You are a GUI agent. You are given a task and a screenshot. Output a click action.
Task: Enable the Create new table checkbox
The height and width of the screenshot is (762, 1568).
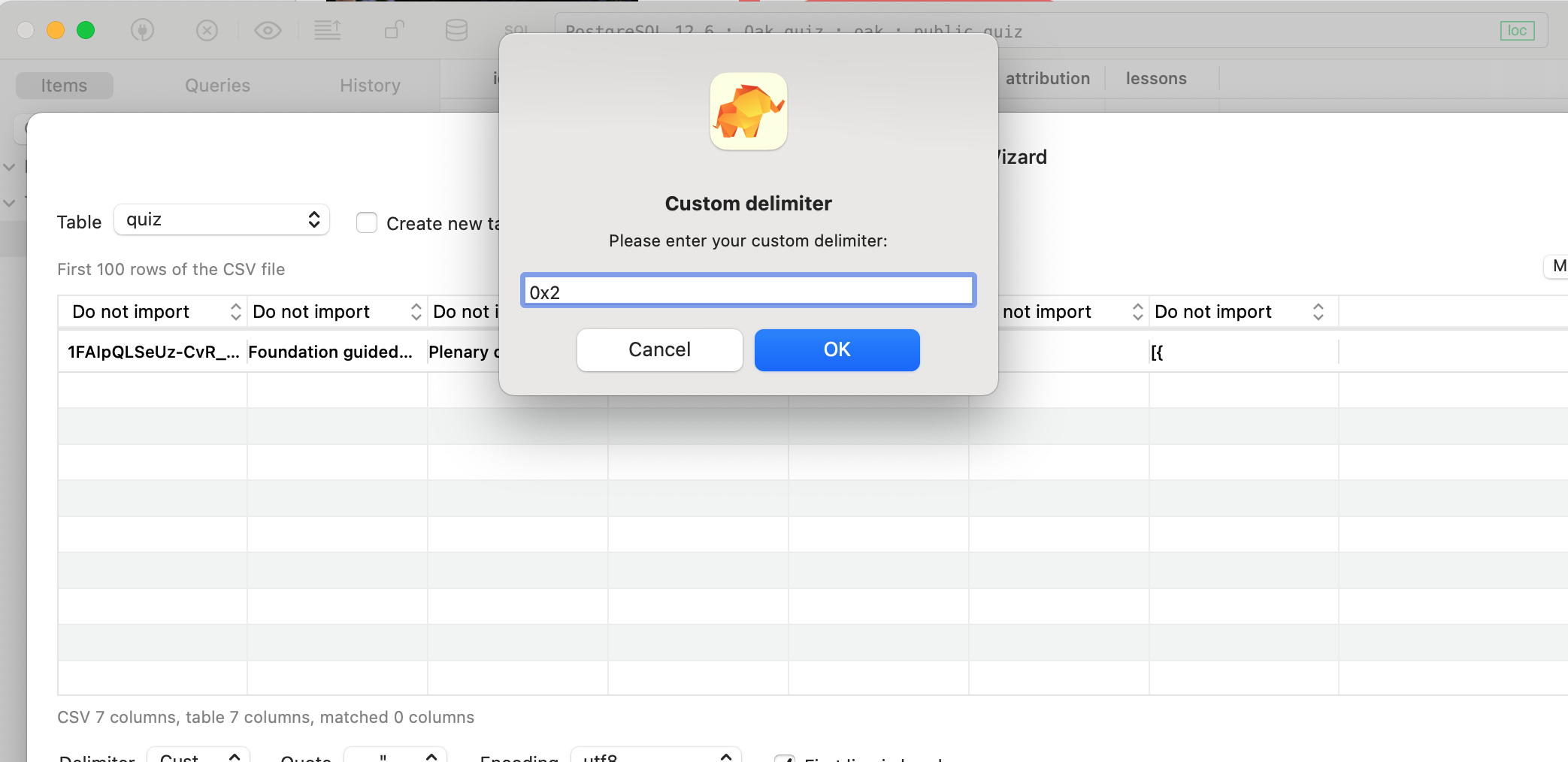366,222
